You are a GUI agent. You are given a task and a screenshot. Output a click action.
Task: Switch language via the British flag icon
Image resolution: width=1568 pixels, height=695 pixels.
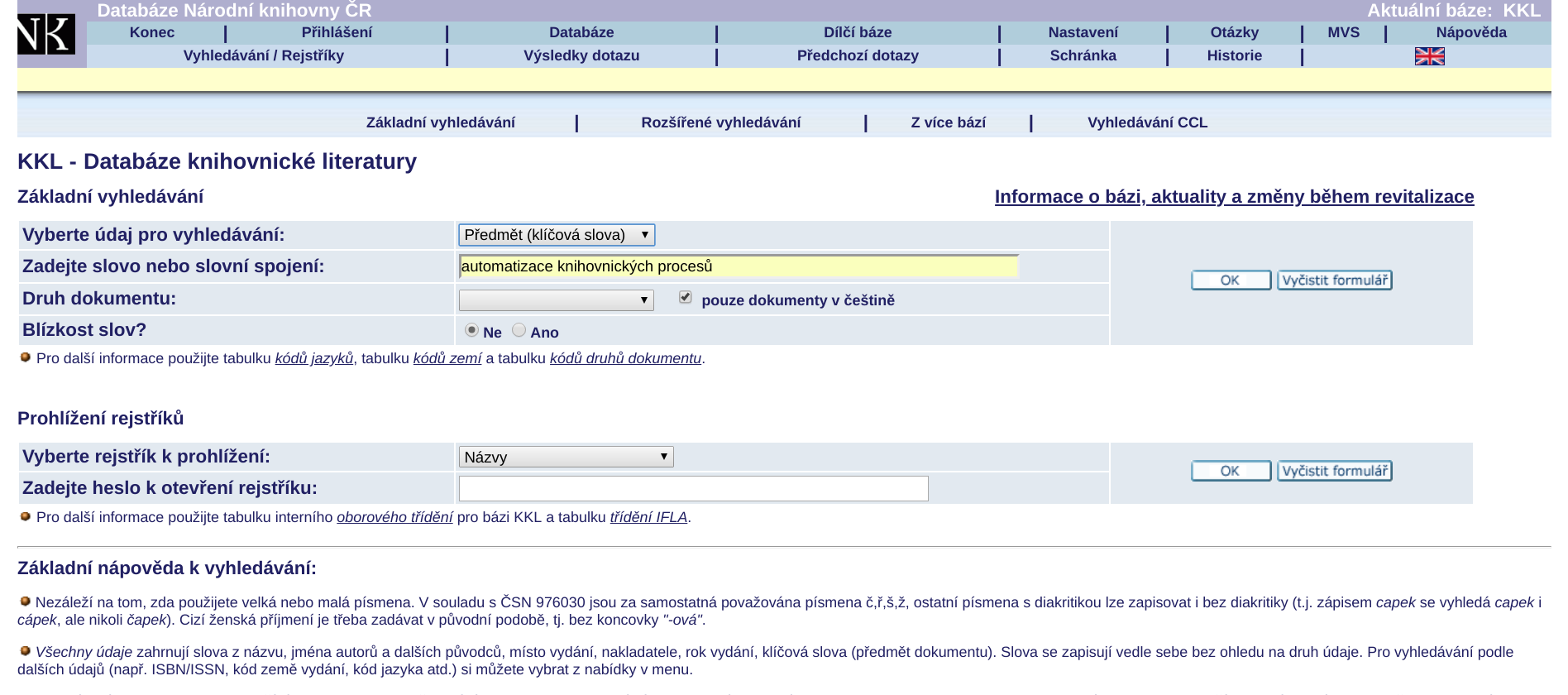(1429, 56)
